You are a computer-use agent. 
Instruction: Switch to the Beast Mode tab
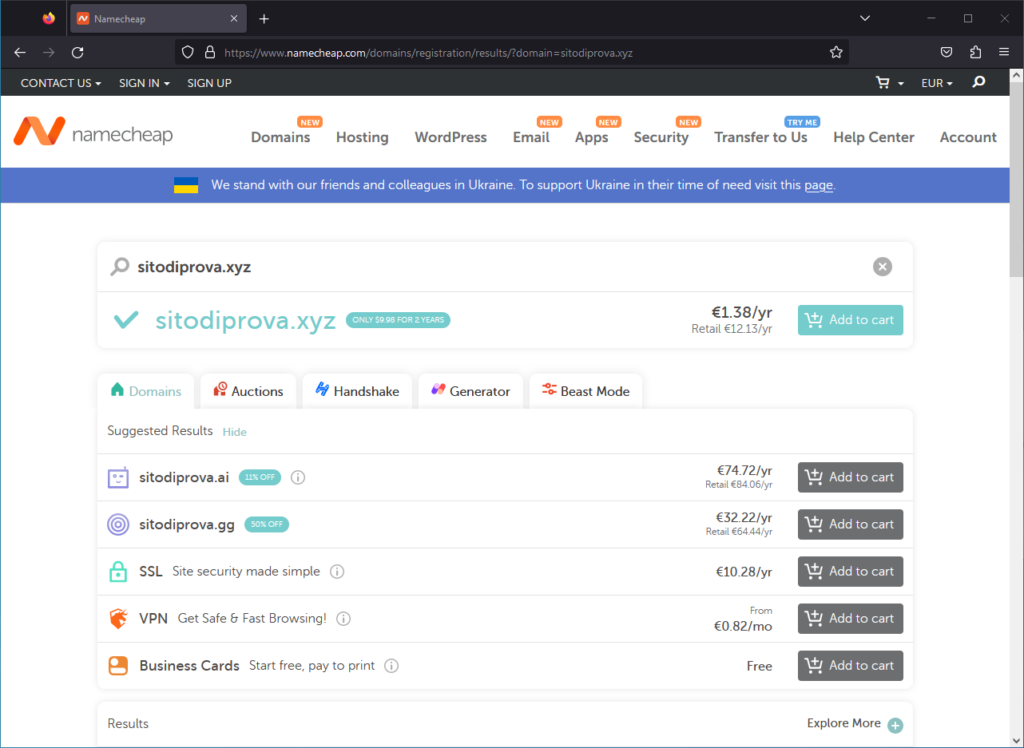click(x=586, y=391)
